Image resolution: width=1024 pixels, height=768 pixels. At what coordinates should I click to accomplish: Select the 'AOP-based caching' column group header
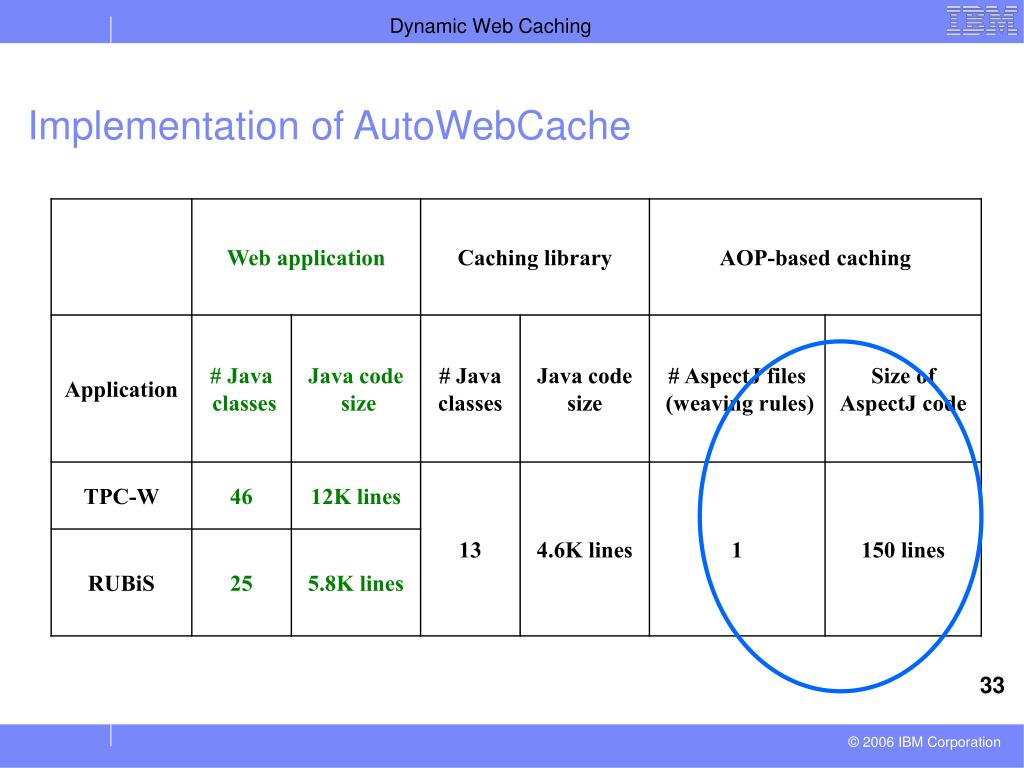click(x=815, y=258)
